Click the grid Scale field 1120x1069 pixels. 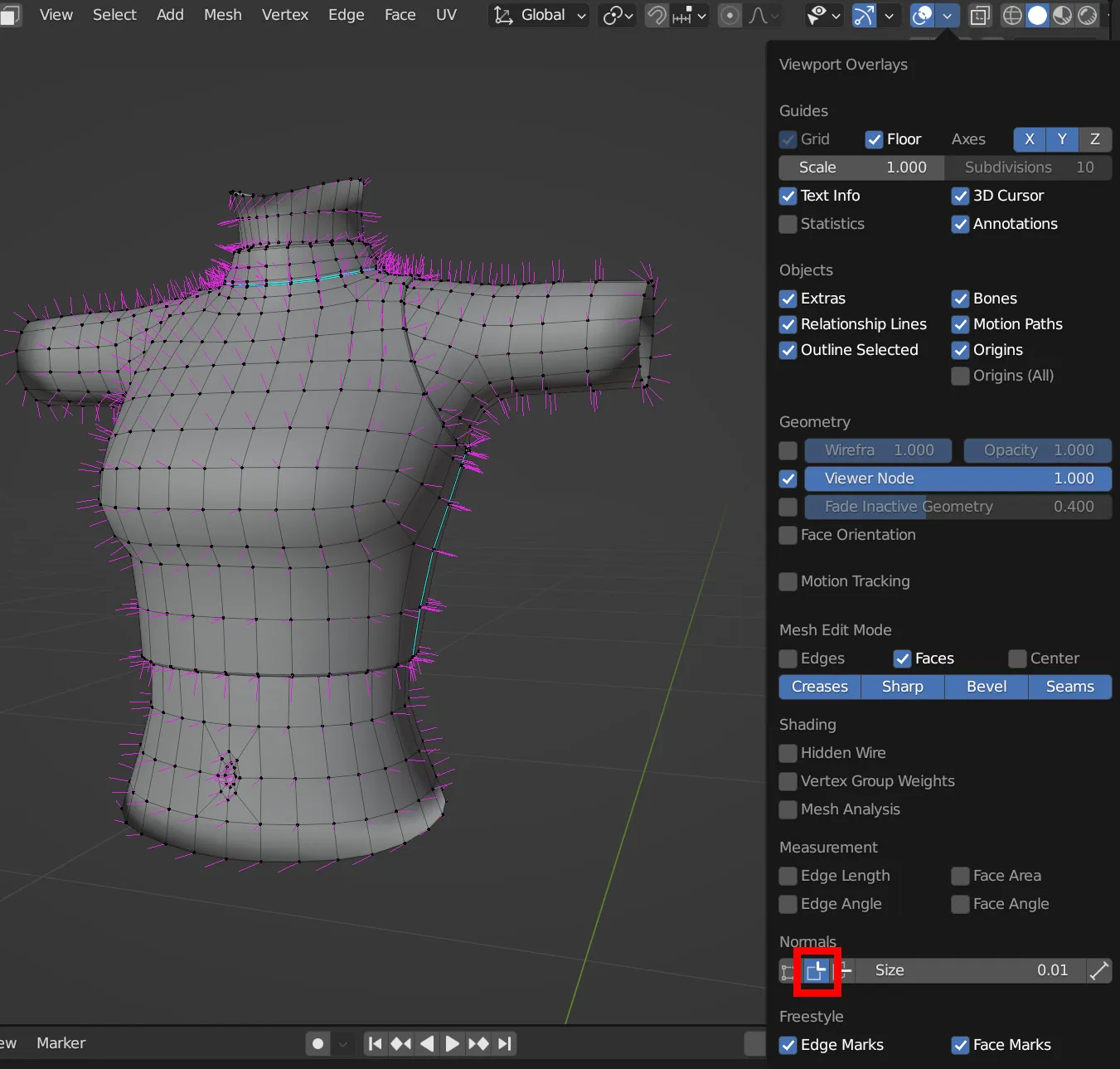pos(861,168)
